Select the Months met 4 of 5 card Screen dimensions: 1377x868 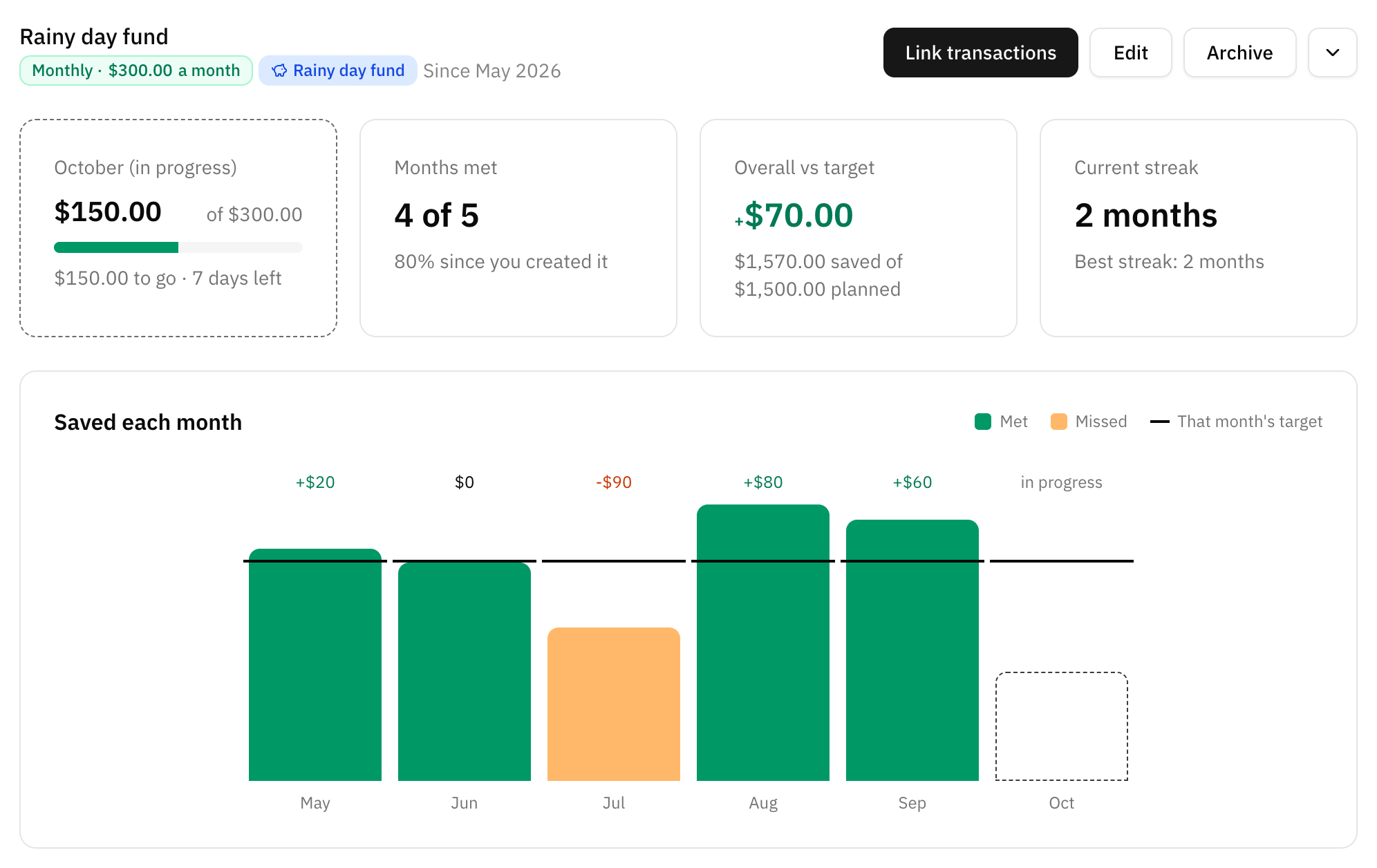tap(518, 228)
